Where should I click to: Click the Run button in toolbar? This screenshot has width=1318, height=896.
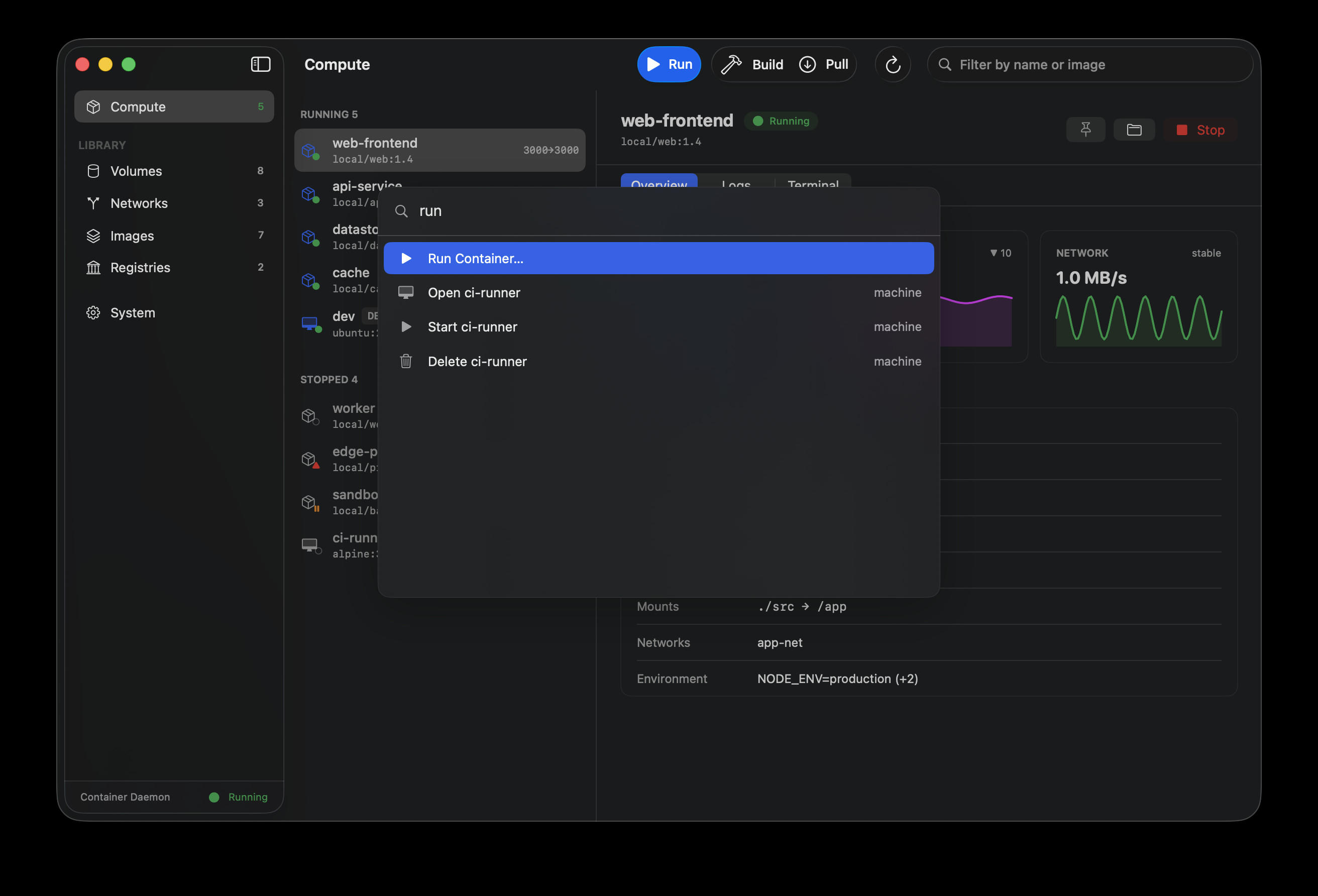click(669, 64)
